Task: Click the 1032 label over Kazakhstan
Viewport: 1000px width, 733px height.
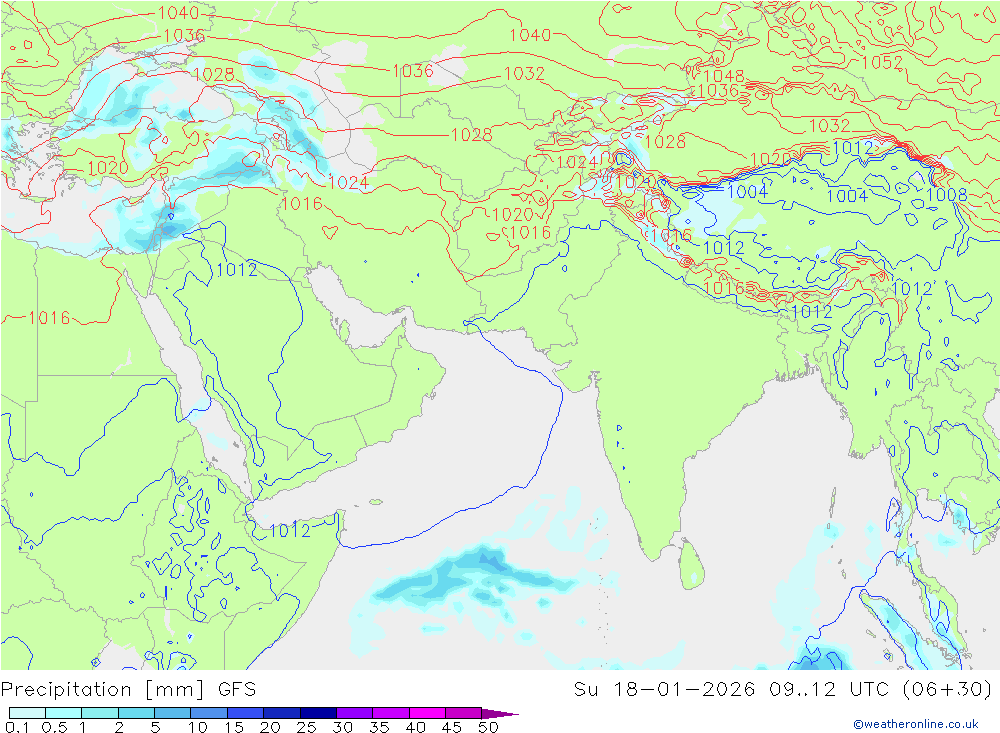Action: tap(524, 73)
